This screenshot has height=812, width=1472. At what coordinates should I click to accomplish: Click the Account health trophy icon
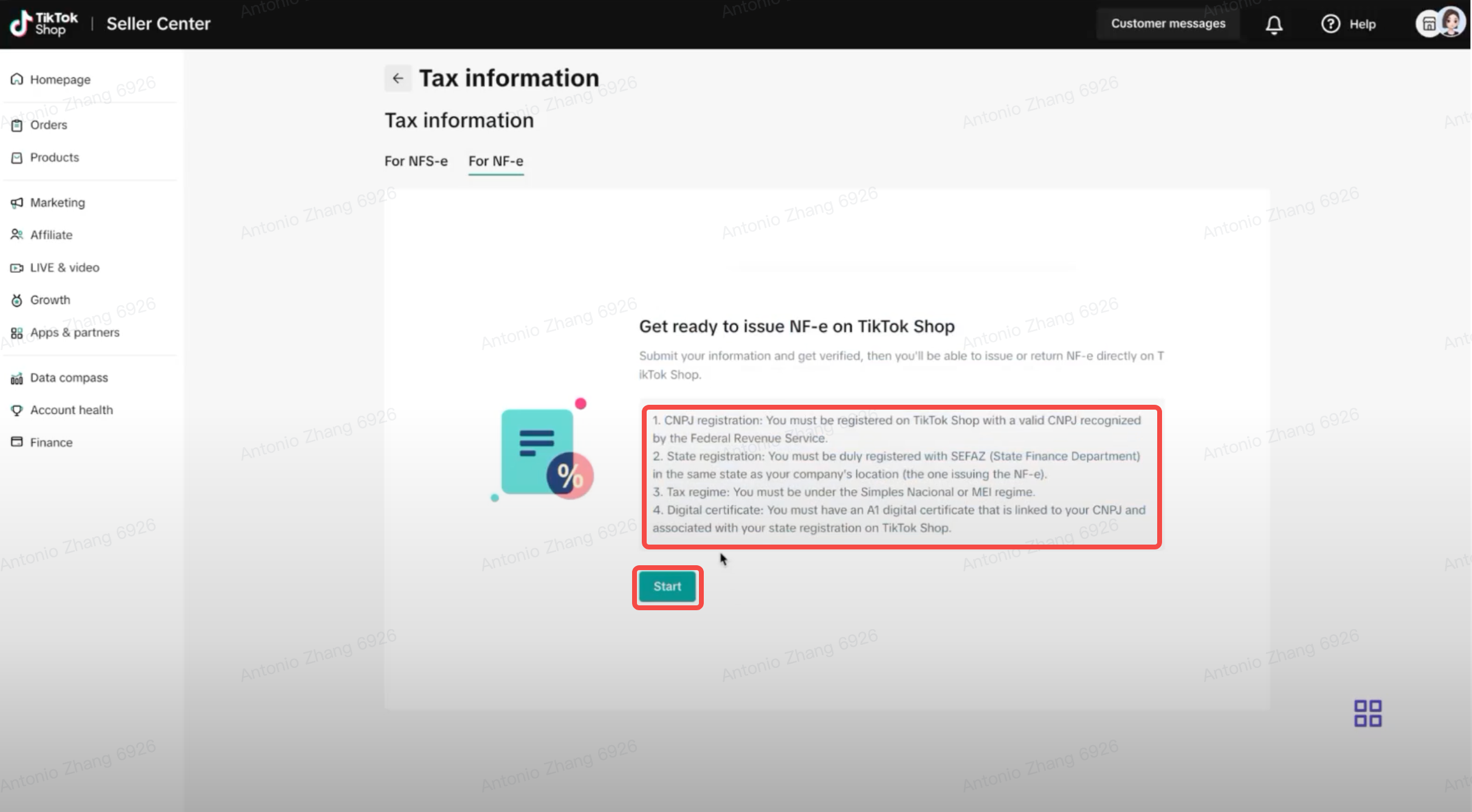pyautogui.click(x=17, y=410)
